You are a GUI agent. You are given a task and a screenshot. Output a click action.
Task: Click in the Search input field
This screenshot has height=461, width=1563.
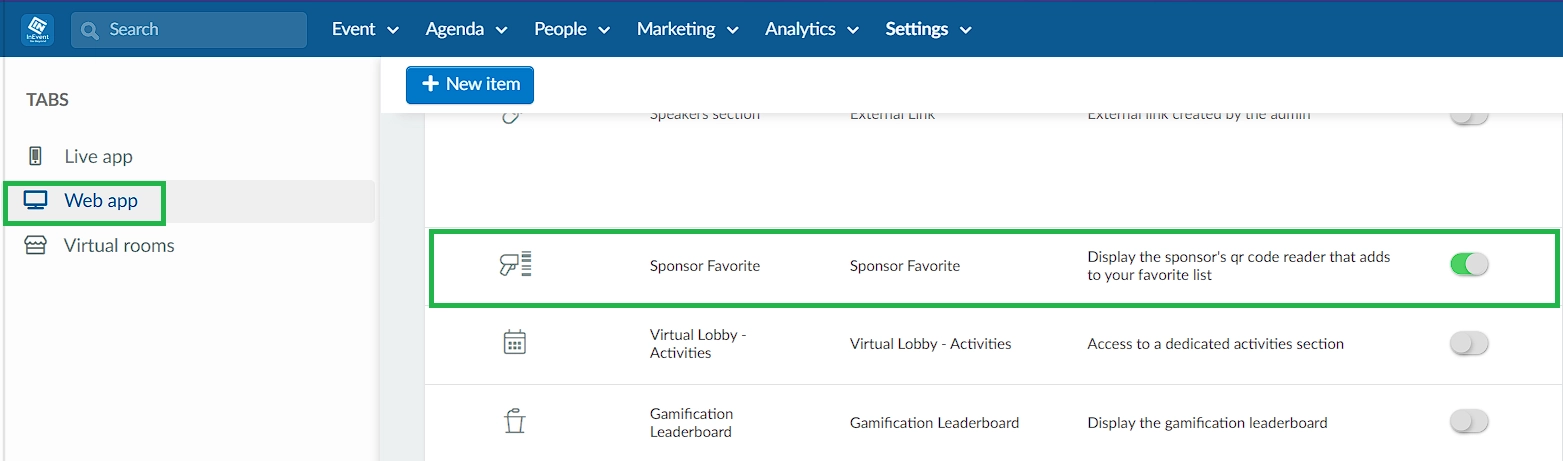(189, 30)
